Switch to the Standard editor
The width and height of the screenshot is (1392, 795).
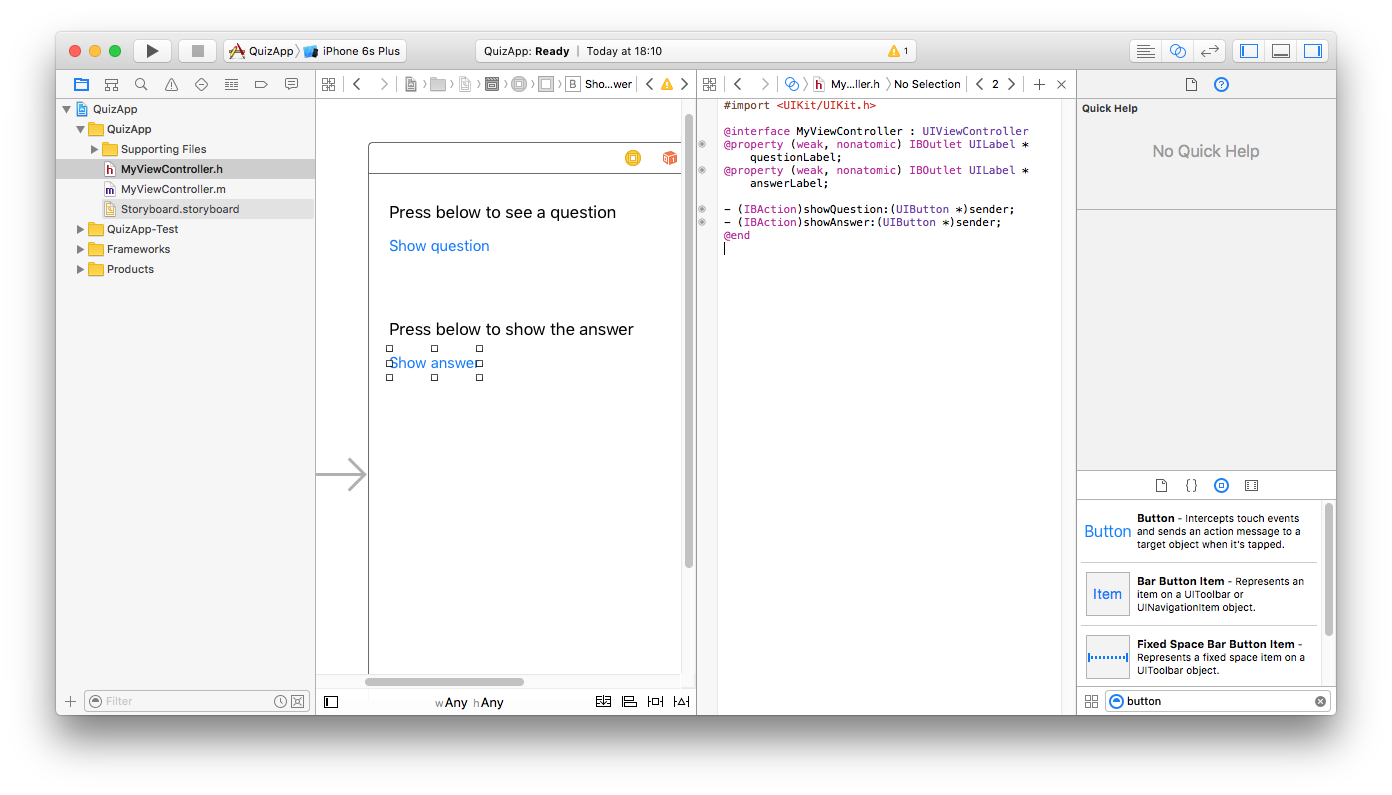tap(1146, 51)
